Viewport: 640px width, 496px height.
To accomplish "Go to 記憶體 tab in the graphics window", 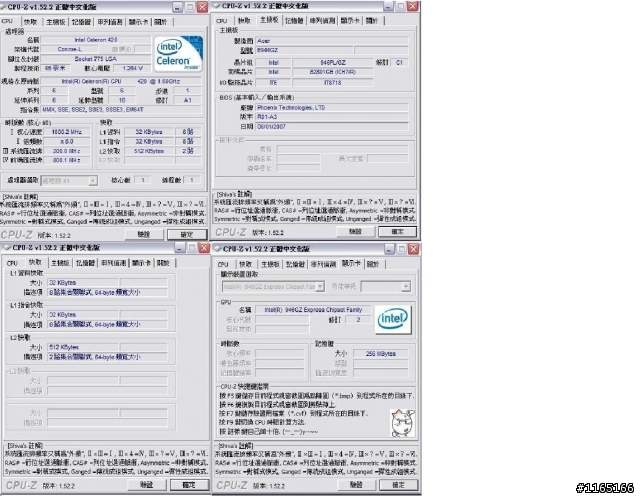I will (295, 265).
